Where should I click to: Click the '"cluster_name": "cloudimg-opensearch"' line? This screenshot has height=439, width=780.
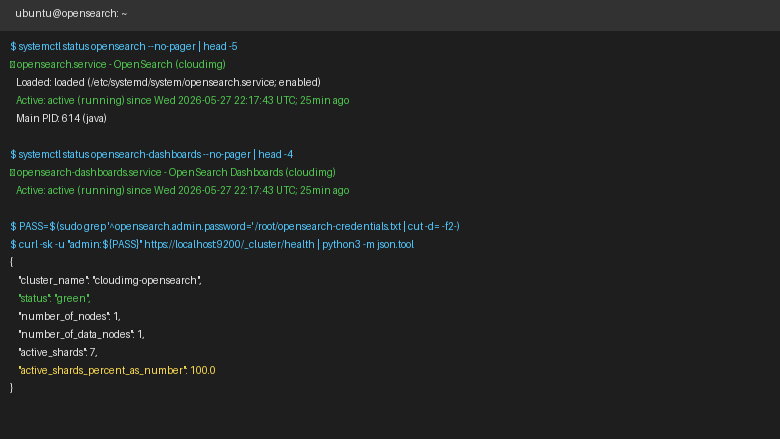(110, 280)
